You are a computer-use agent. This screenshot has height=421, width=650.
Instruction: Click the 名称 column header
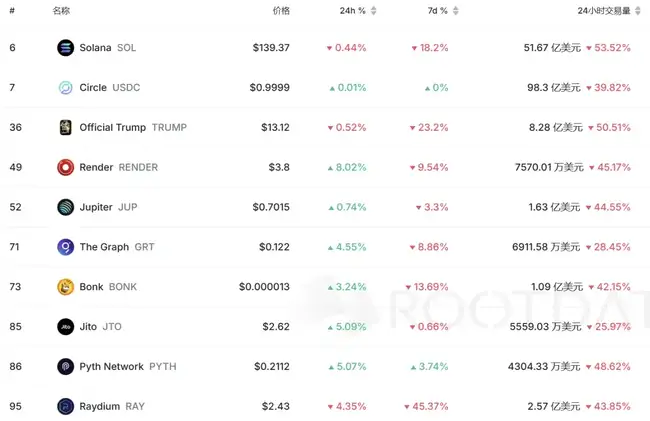pyautogui.click(x=61, y=11)
